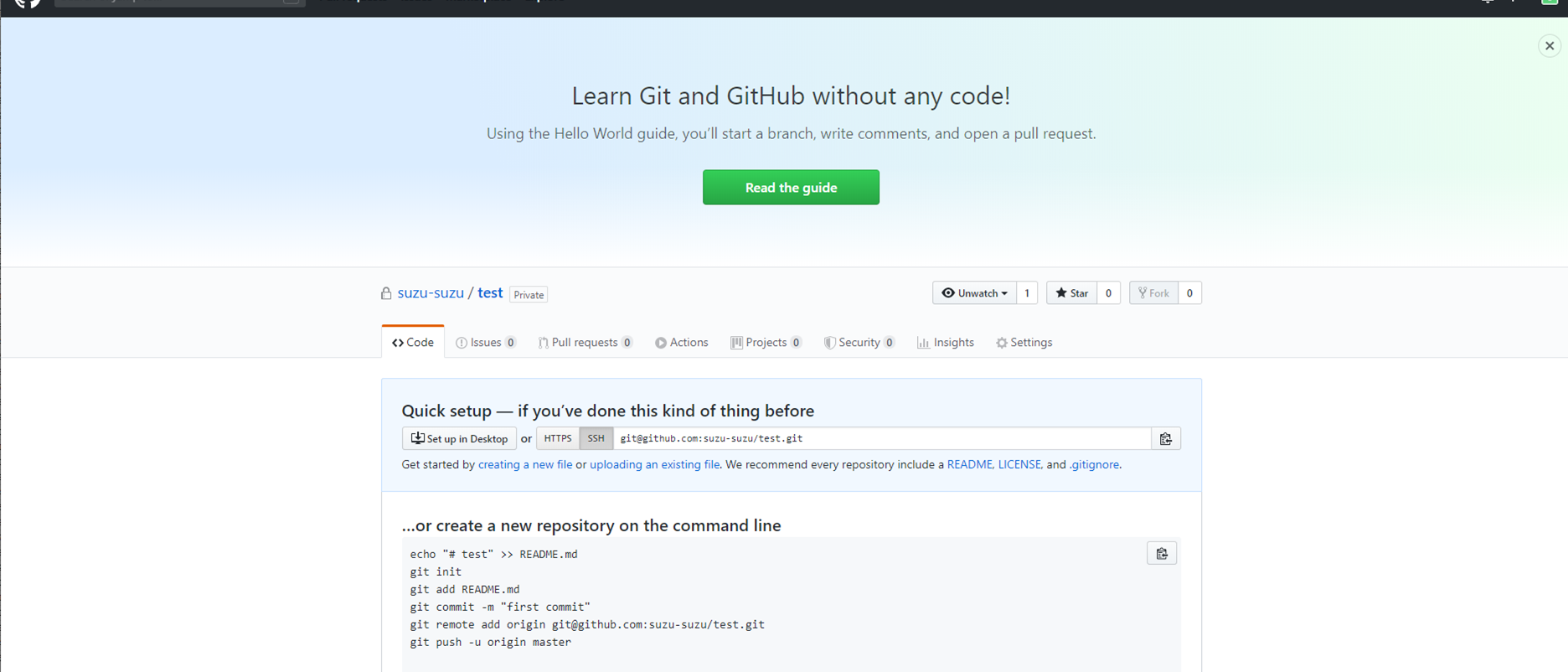Image resolution: width=1568 pixels, height=672 pixels.
Task: Open the Insights tab
Action: pos(946,342)
